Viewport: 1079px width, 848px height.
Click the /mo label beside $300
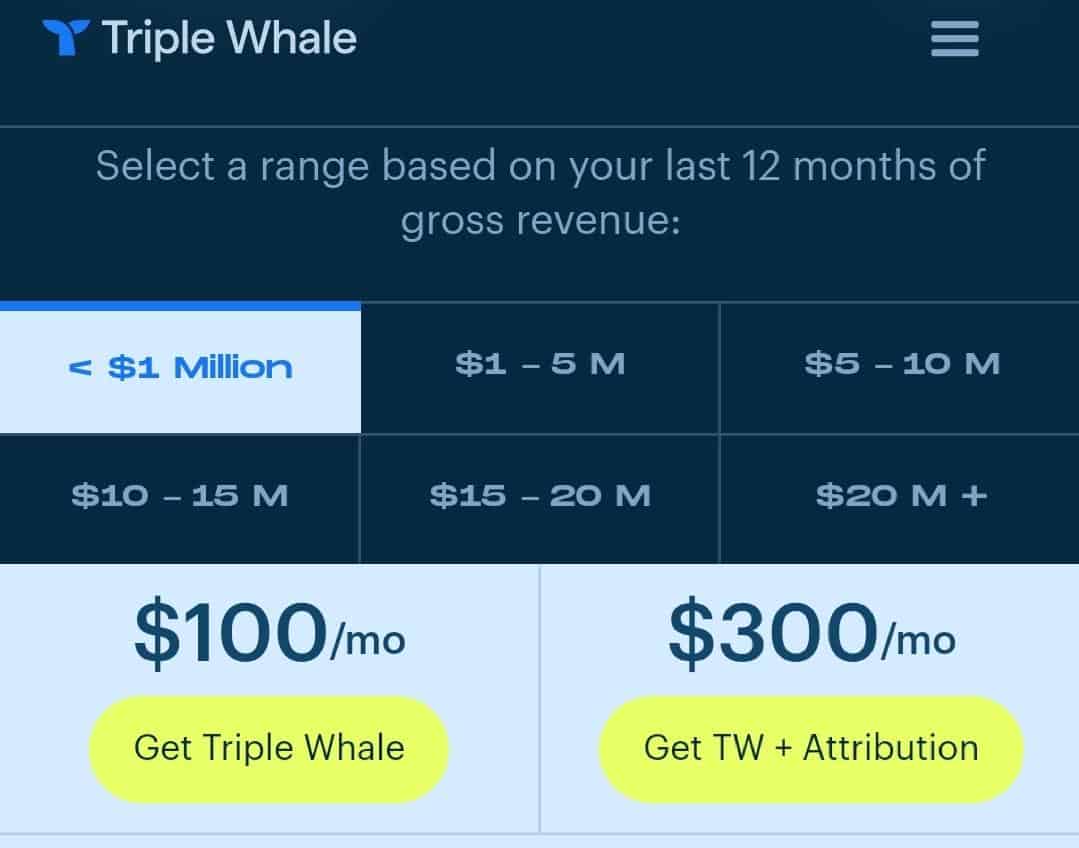[917, 641]
